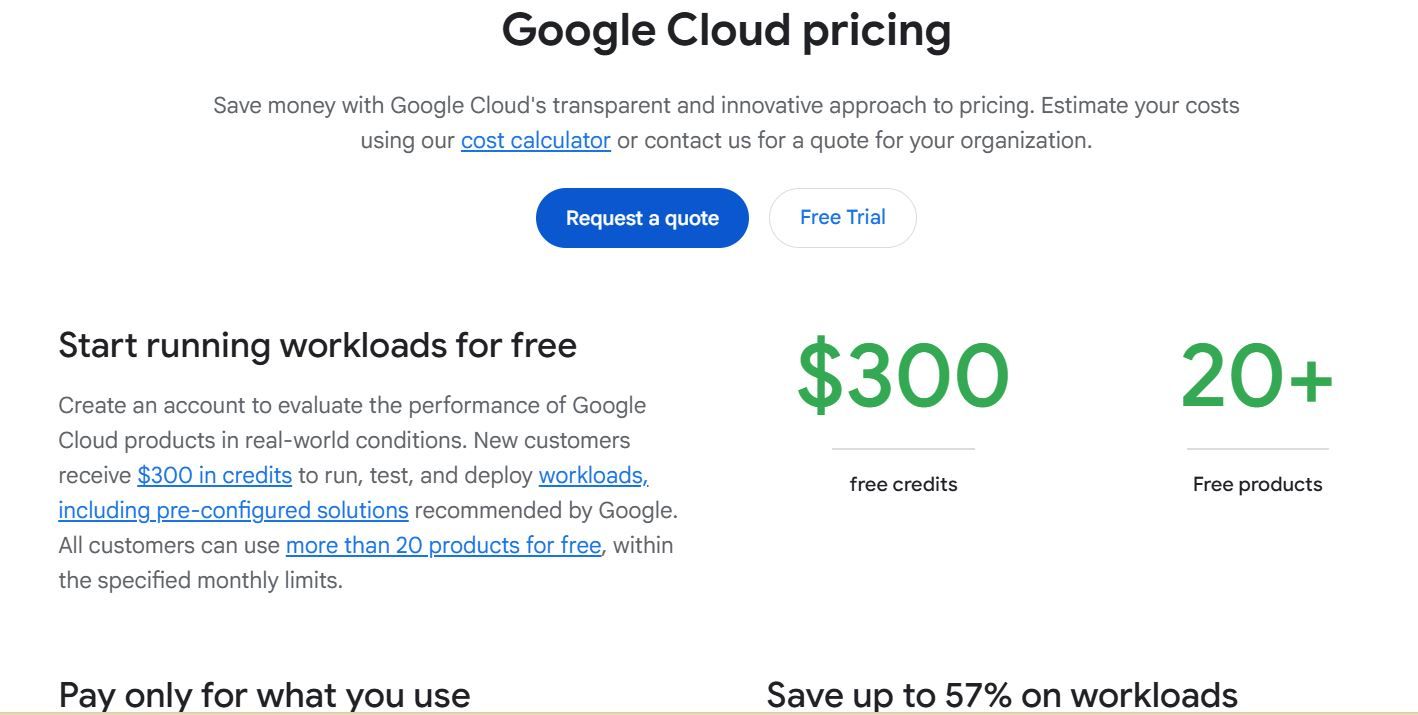Click the divider line beneath $300

(x=903, y=449)
